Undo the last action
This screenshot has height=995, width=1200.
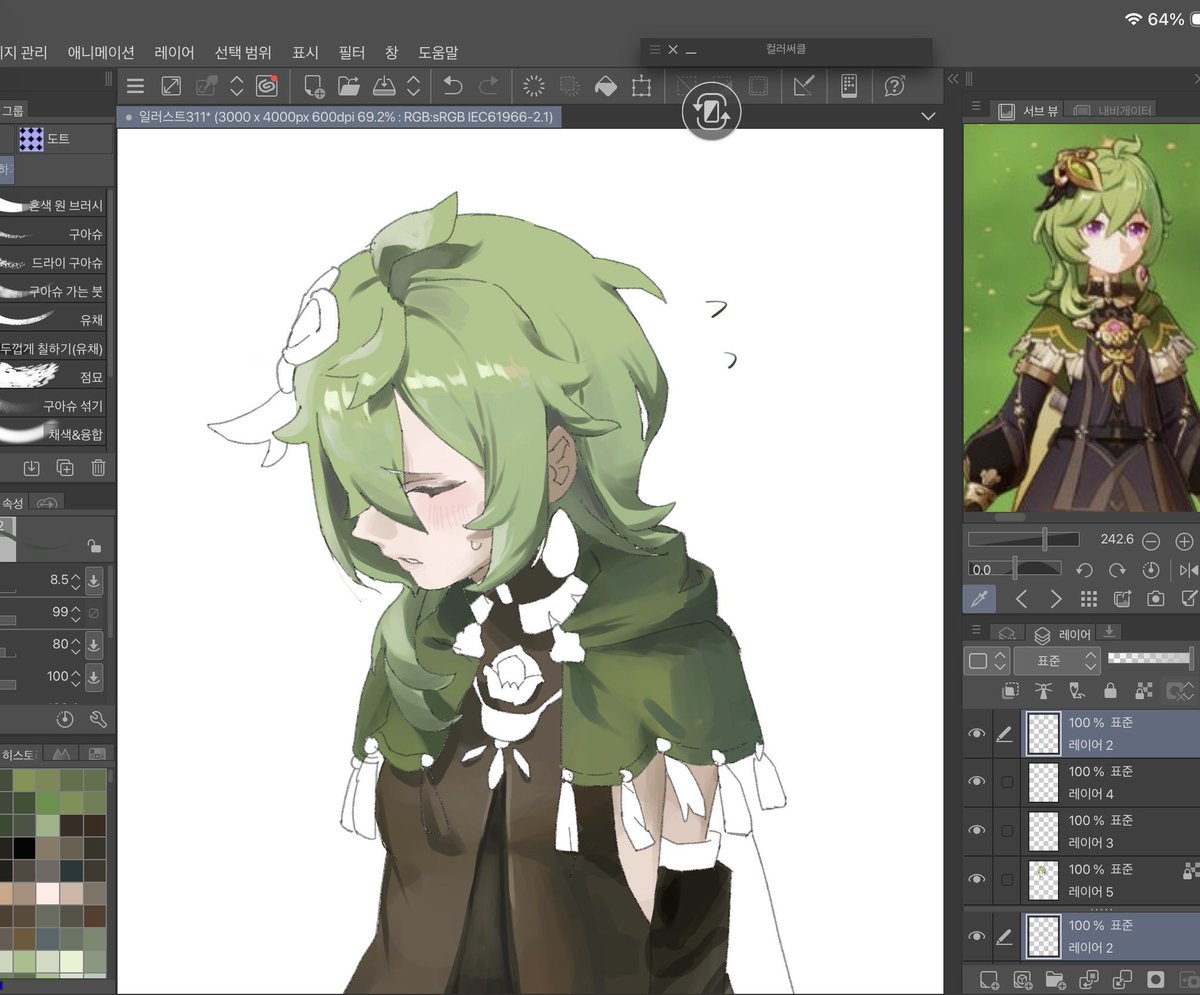[453, 86]
